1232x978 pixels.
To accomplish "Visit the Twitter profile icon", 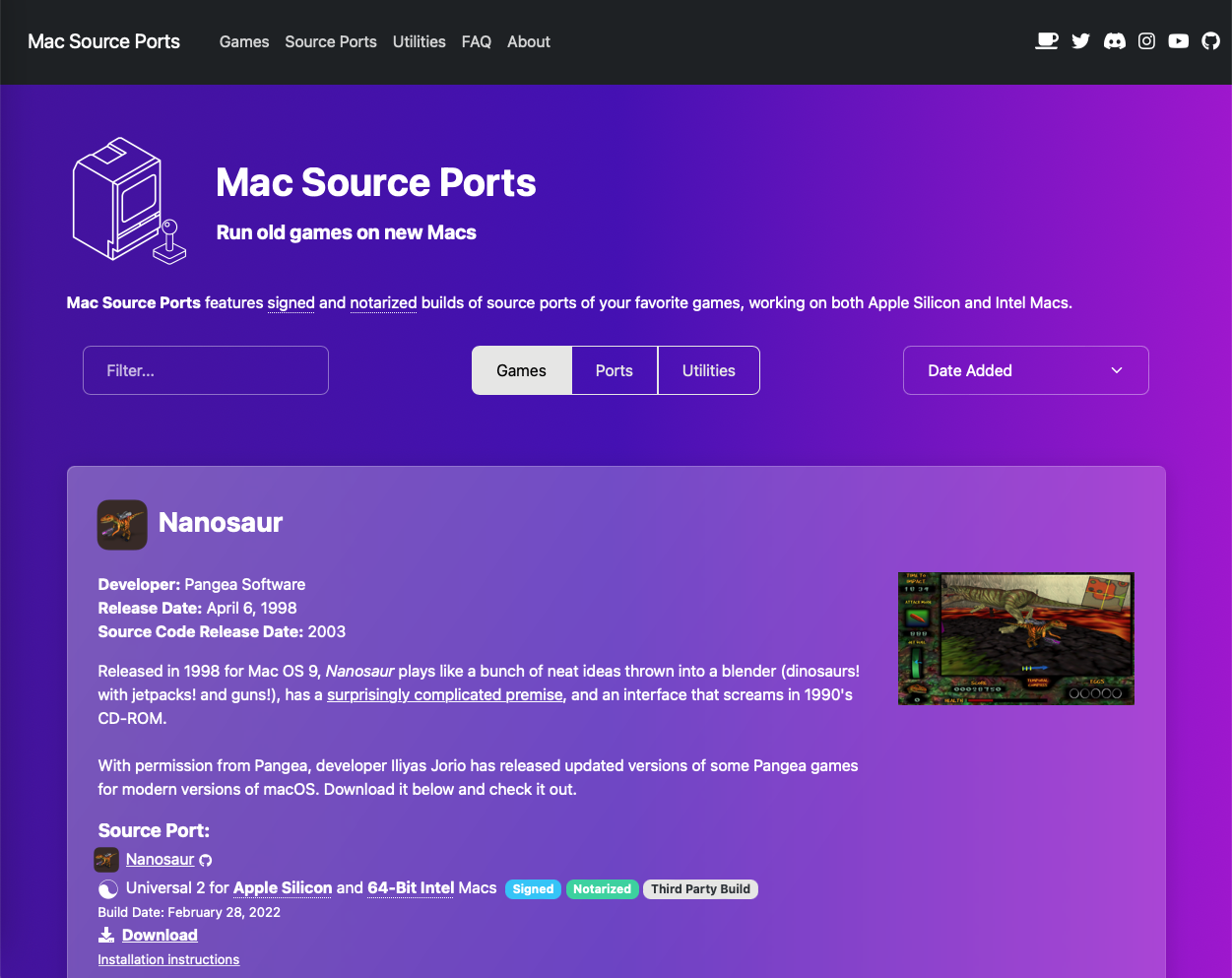I will 1081,41.
